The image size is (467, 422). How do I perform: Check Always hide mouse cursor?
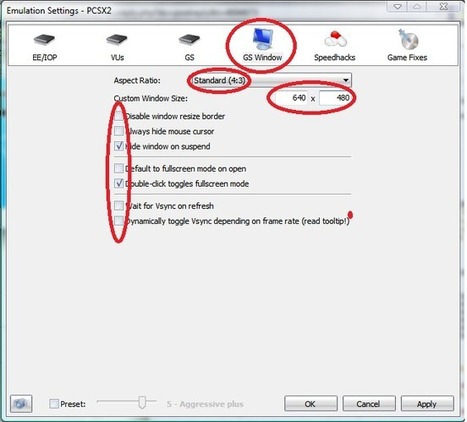(119, 131)
